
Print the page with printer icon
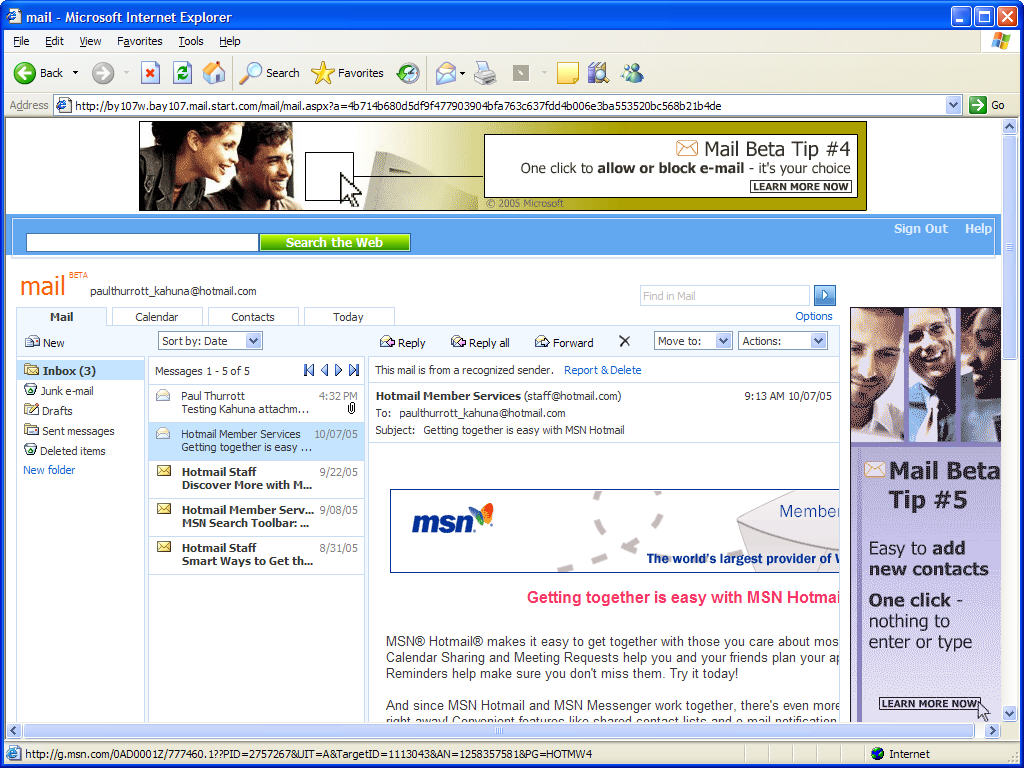click(x=485, y=73)
